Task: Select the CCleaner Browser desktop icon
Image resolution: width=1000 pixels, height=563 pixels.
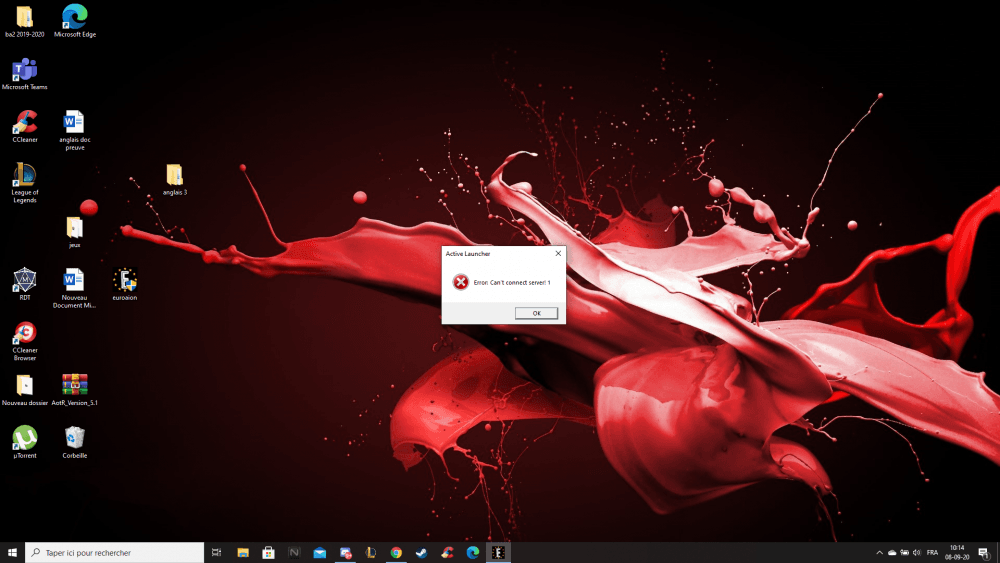Action: click(x=25, y=333)
